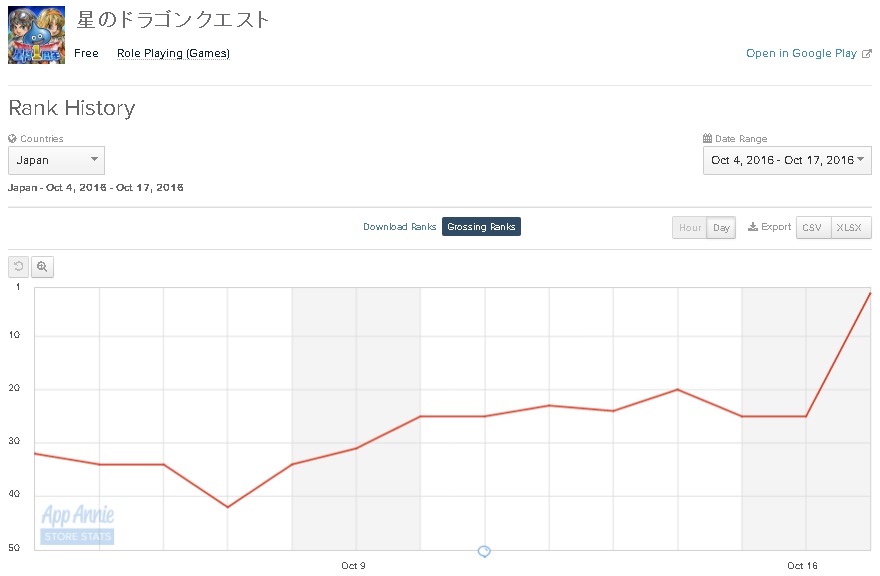Screen dimensions: 880x576
Task: Open the Japan countries dropdown
Action: (56, 160)
